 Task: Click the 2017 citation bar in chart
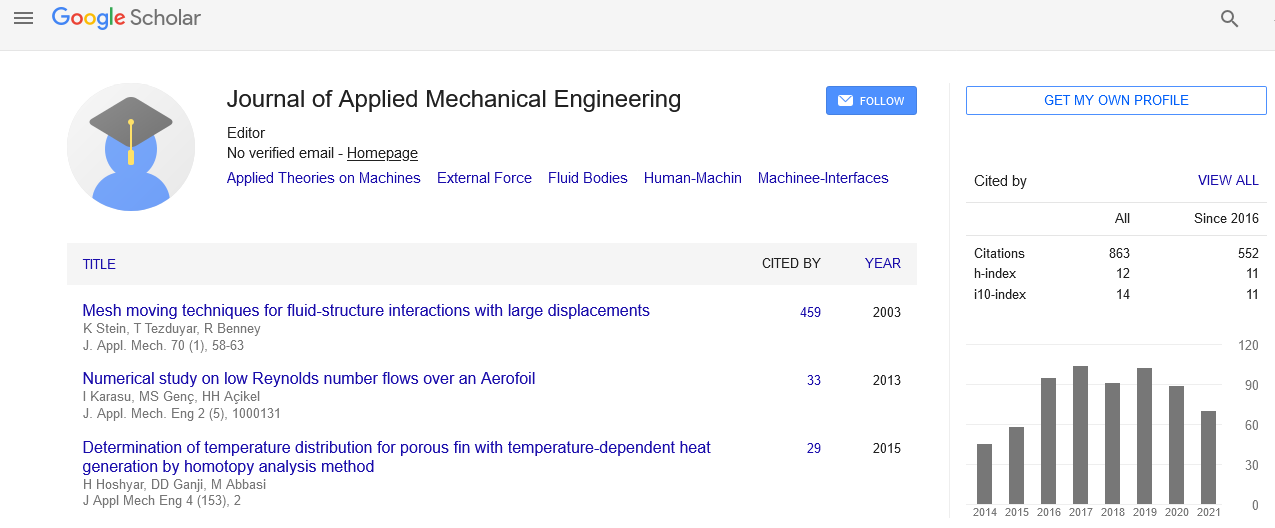[1080, 435]
